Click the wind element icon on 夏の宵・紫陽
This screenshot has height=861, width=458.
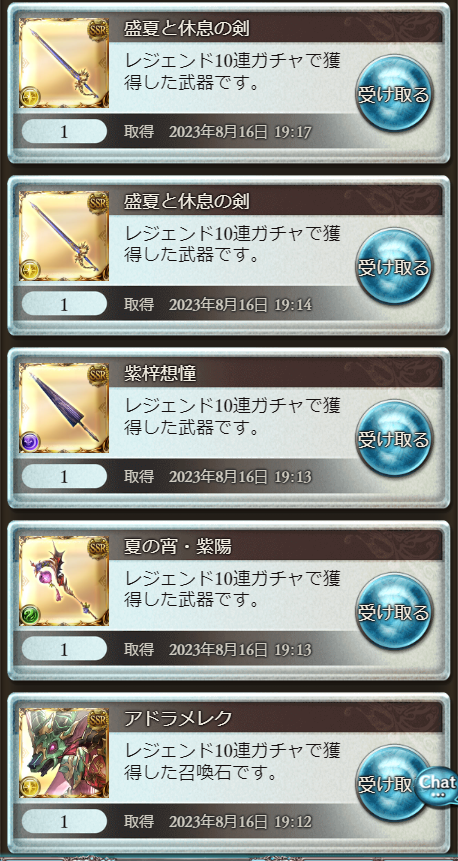coord(29,614)
